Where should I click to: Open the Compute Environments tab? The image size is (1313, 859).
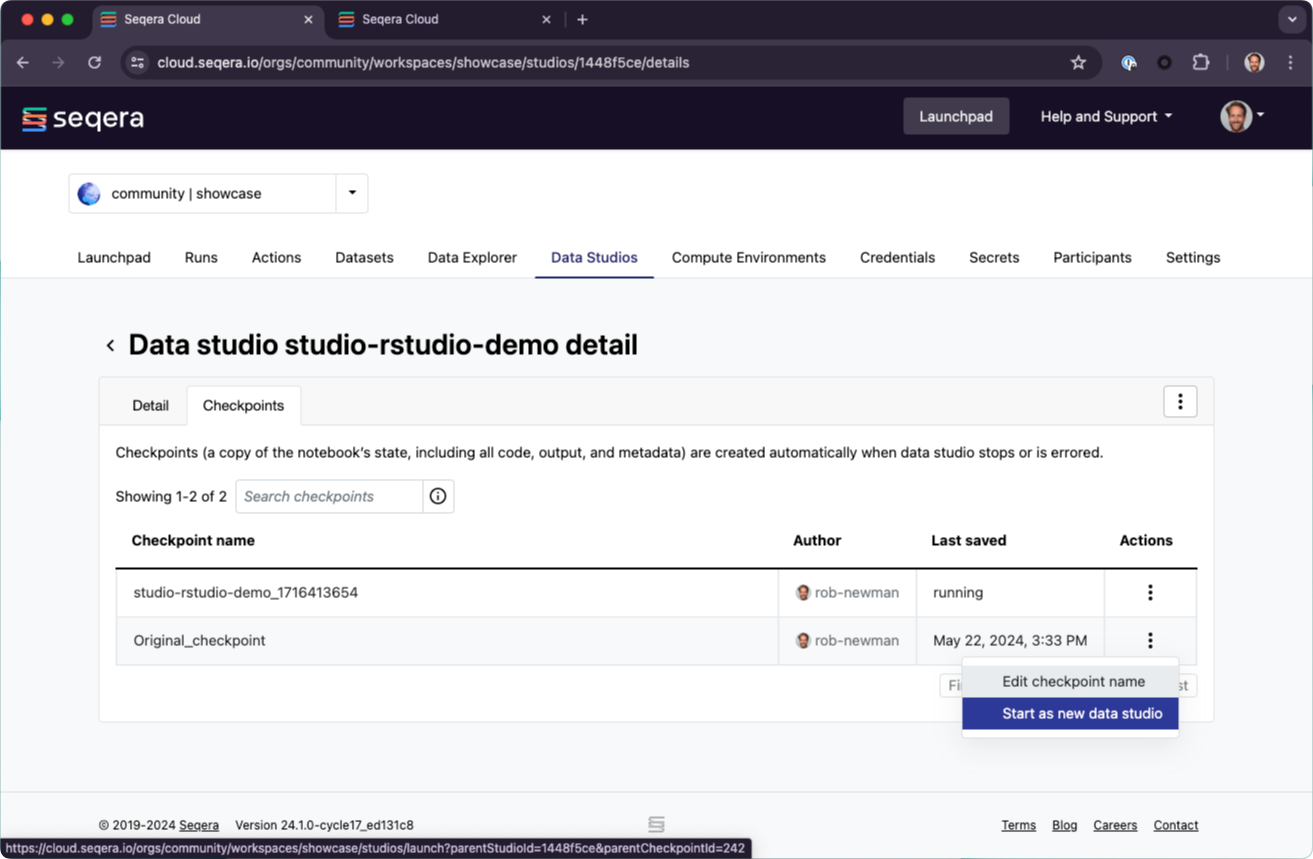point(748,257)
